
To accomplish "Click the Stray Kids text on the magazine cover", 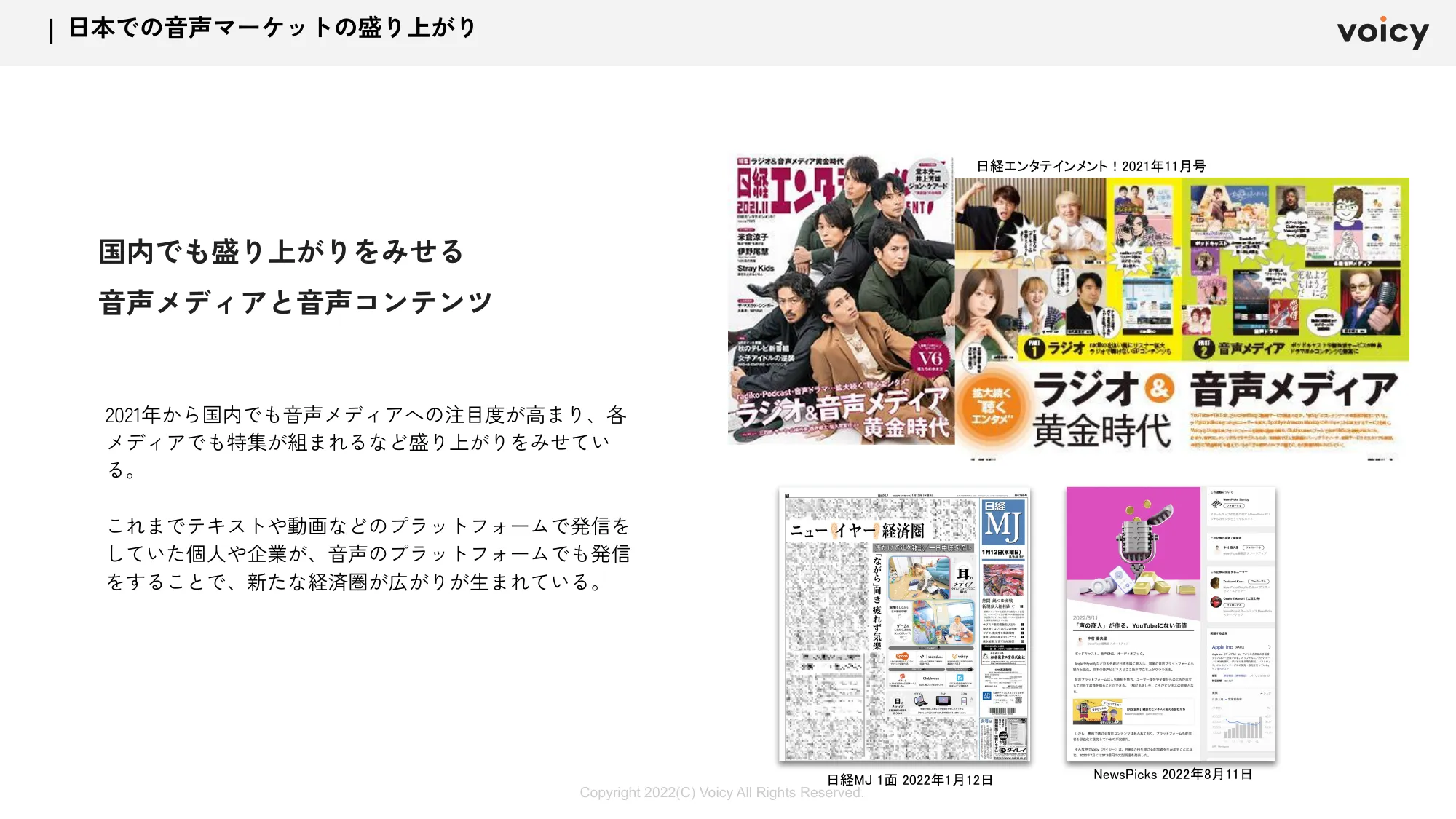I will coord(756,269).
